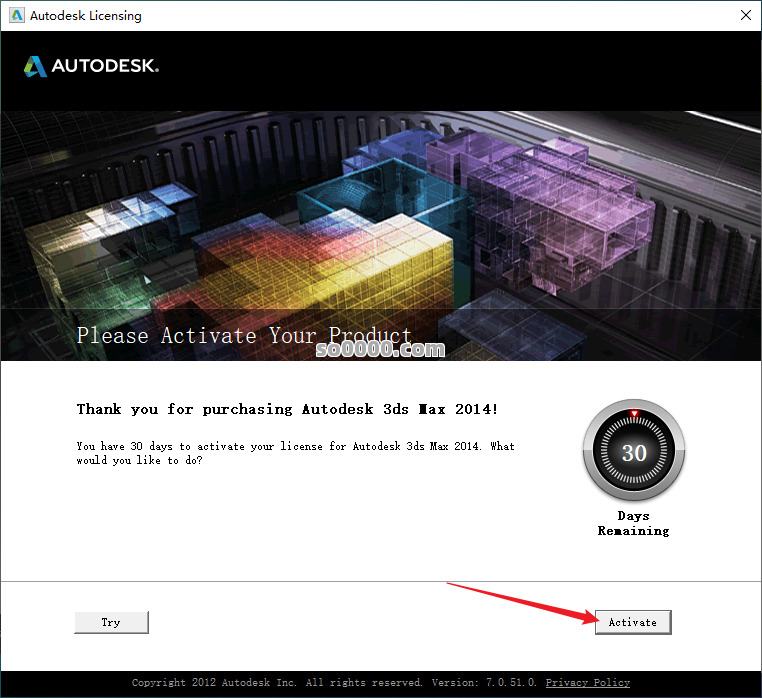Click the red arrow pointing to Activate
Screen dimensions: 762x698
[x=524, y=603]
